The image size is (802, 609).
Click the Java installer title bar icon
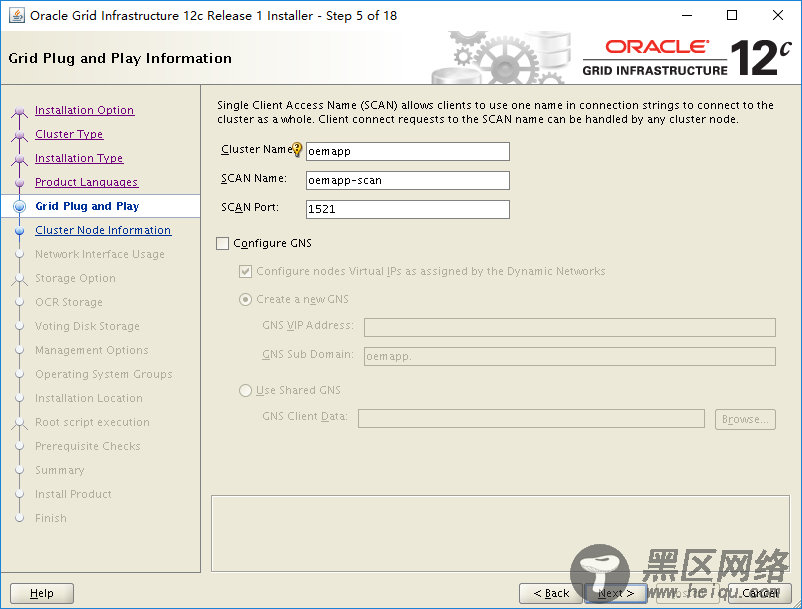16,15
